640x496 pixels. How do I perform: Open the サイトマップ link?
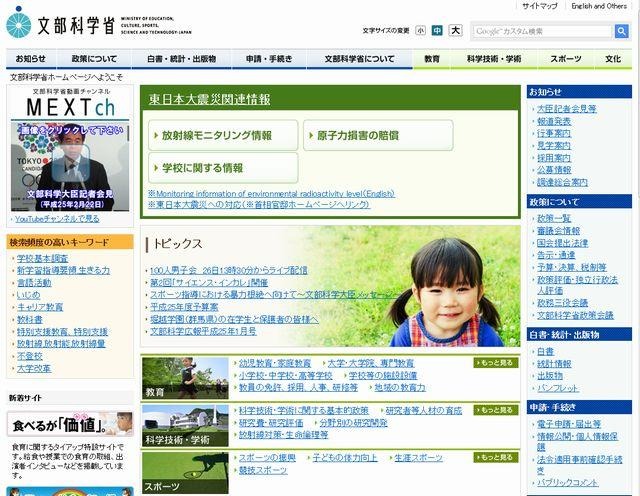[x=540, y=6]
